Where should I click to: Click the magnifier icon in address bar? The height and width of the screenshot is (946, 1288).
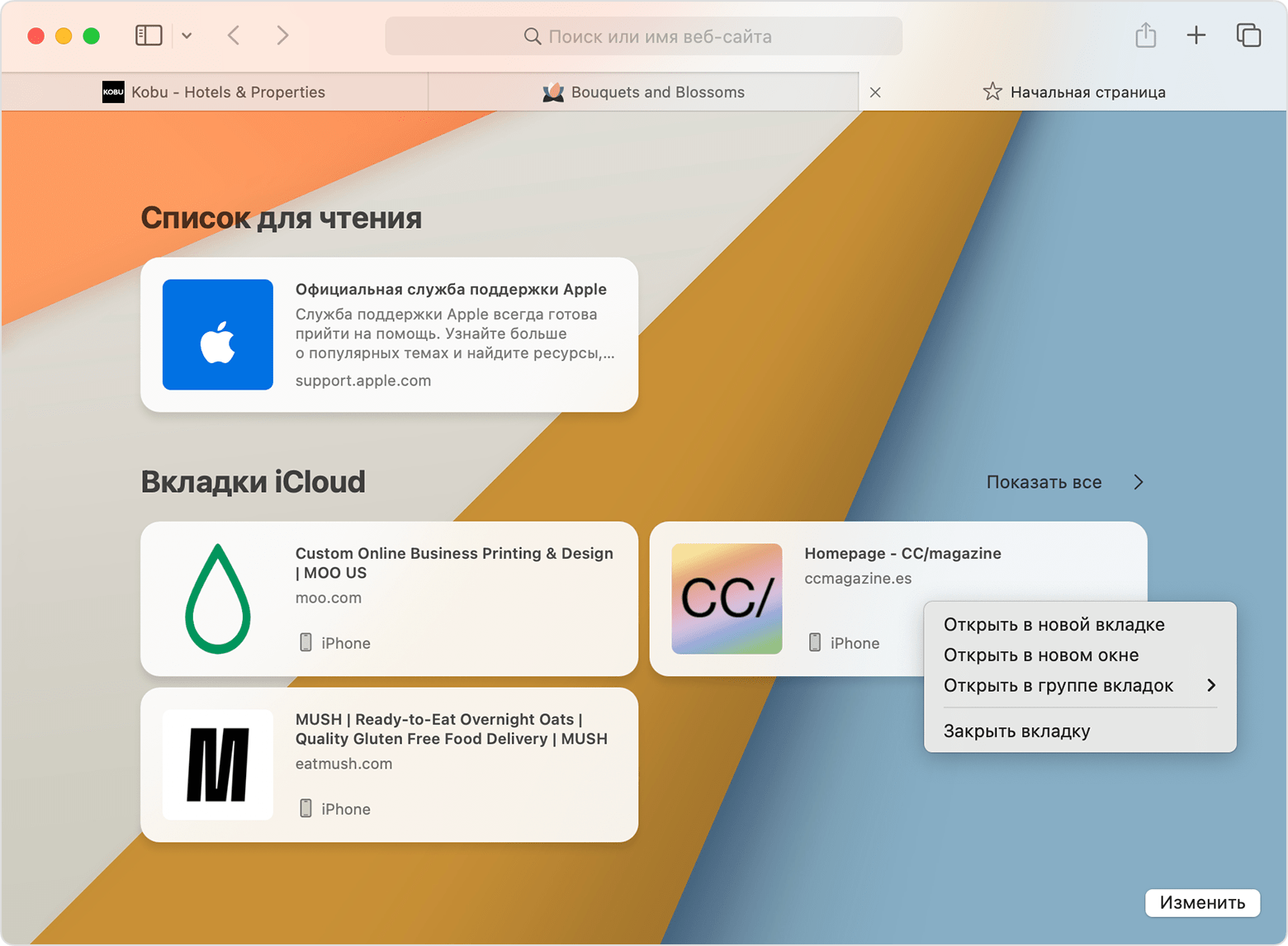coord(533,36)
